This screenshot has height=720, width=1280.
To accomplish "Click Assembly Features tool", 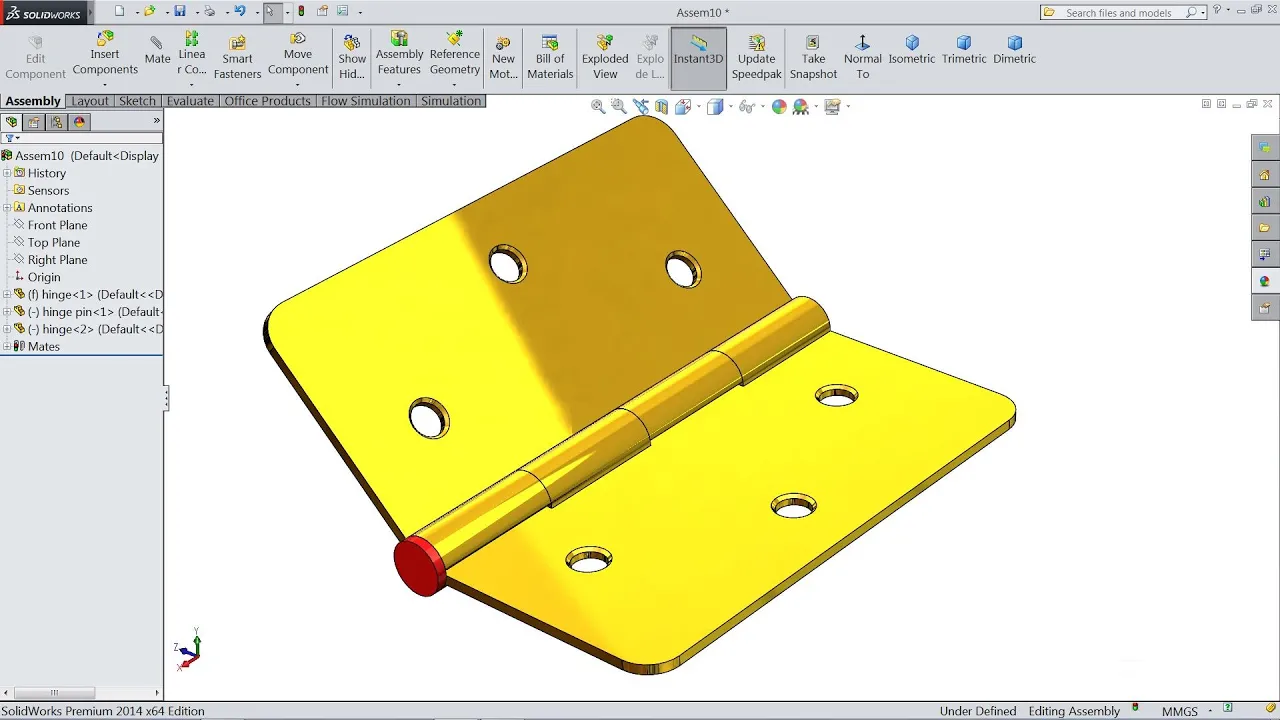I will point(399,53).
